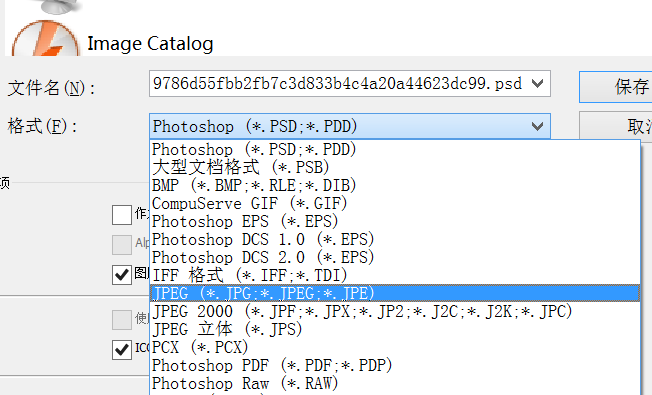Toggle the unchecked 作 checkbox
The image size is (652, 395).
(122, 215)
